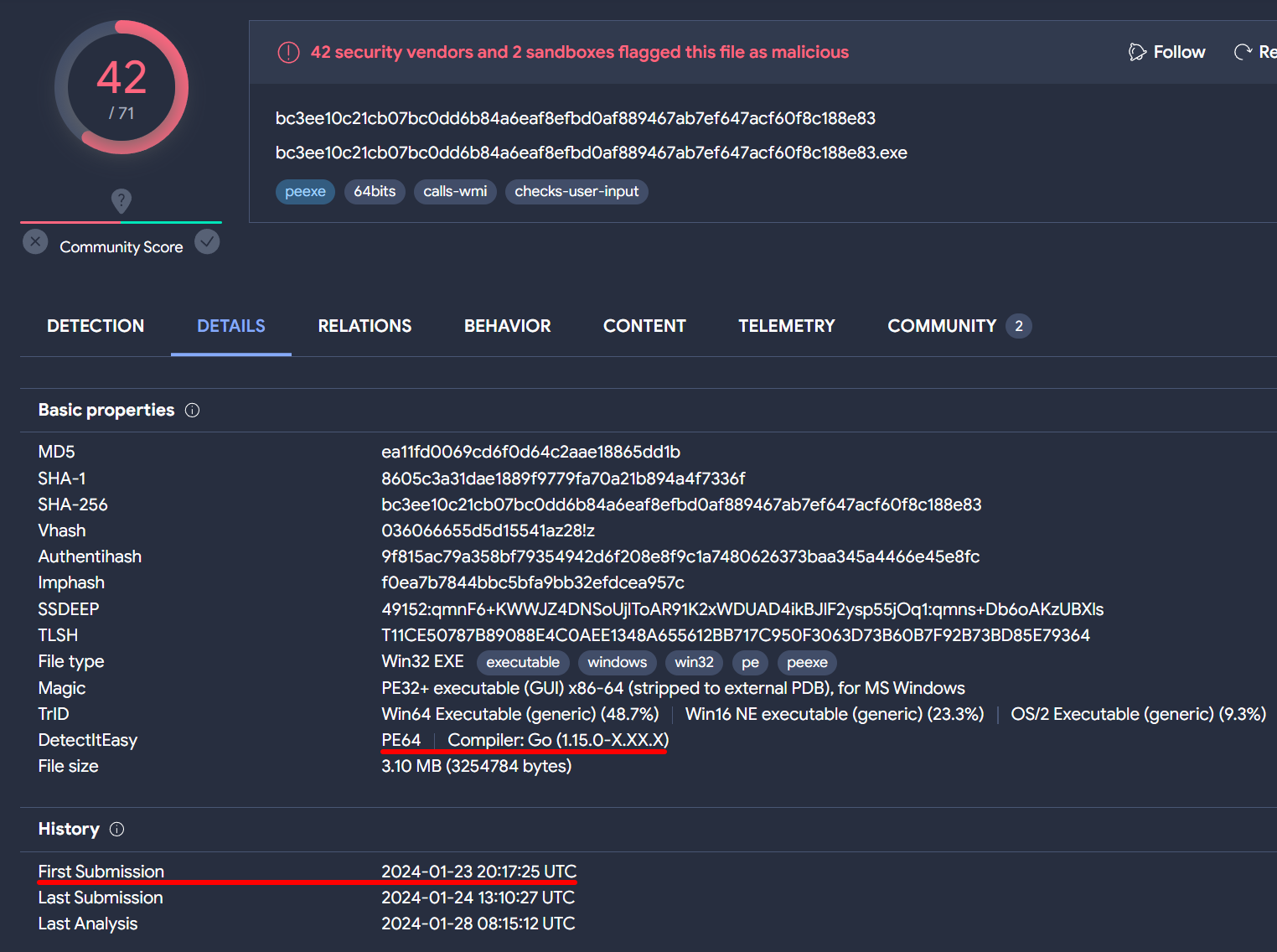
Task: Click the 64bits tag
Action: pyautogui.click(x=375, y=192)
